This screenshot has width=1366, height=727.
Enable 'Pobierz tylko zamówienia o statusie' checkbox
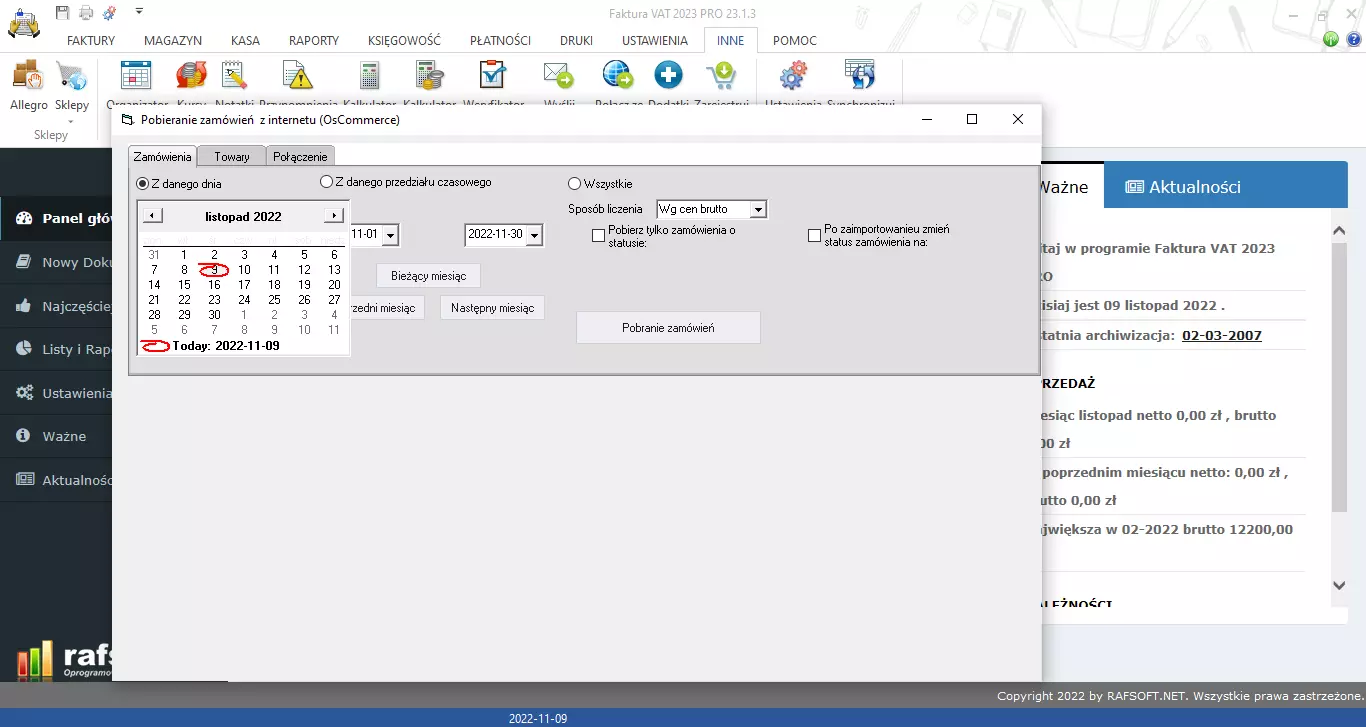point(599,236)
